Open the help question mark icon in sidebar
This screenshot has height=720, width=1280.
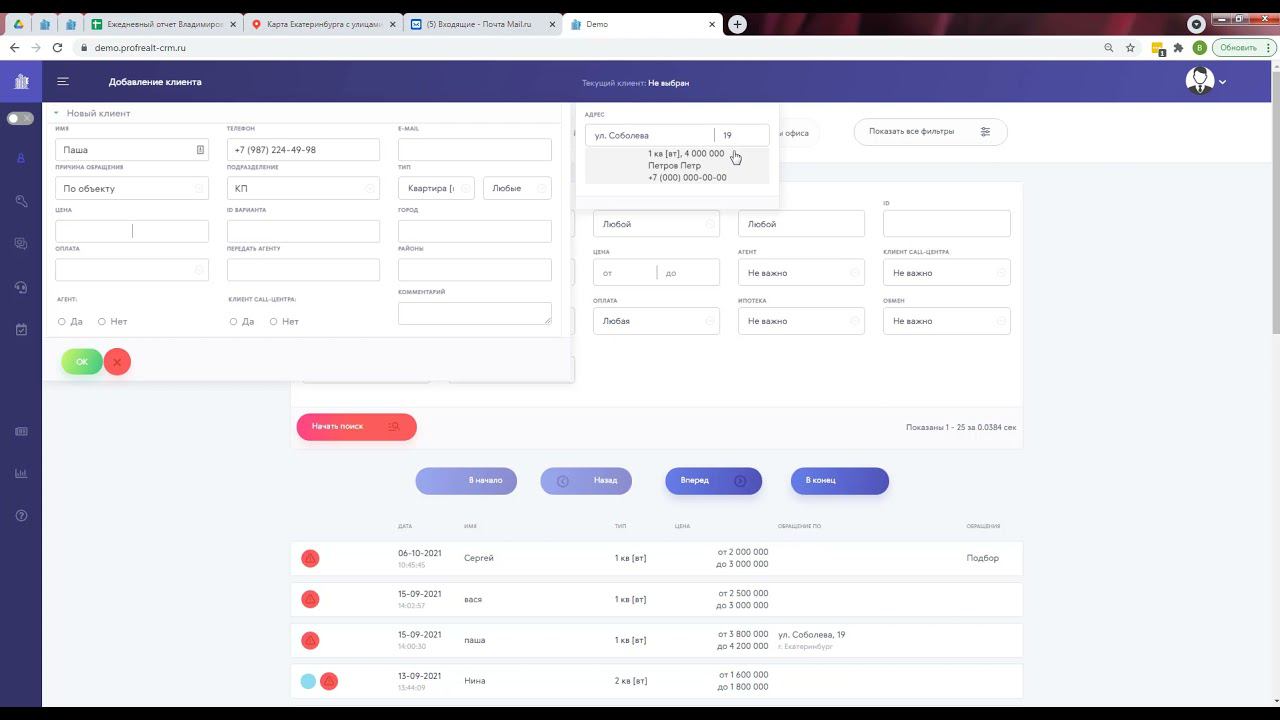pyautogui.click(x=21, y=515)
